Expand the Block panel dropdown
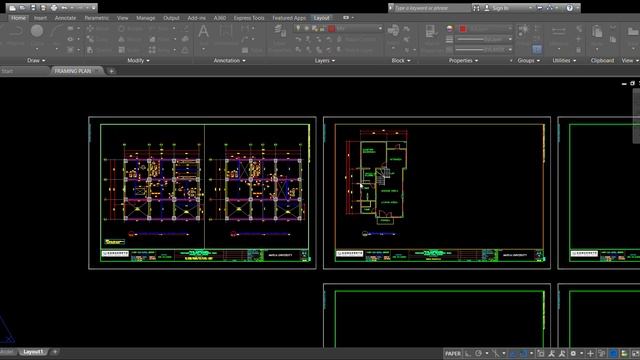This screenshot has height=360, width=640. click(x=401, y=60)
